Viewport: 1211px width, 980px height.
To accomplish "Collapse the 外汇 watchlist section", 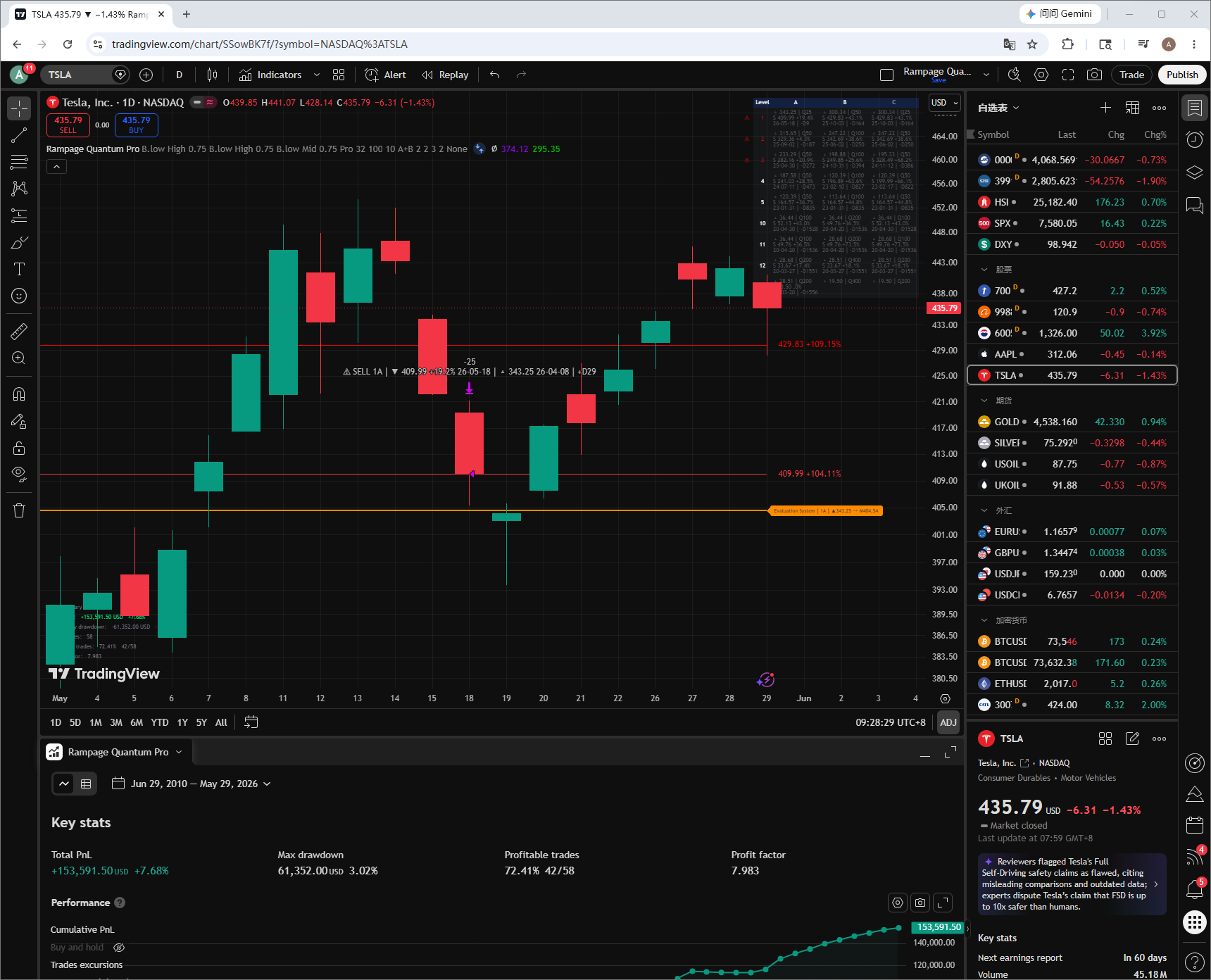I will tap(984, 510).
